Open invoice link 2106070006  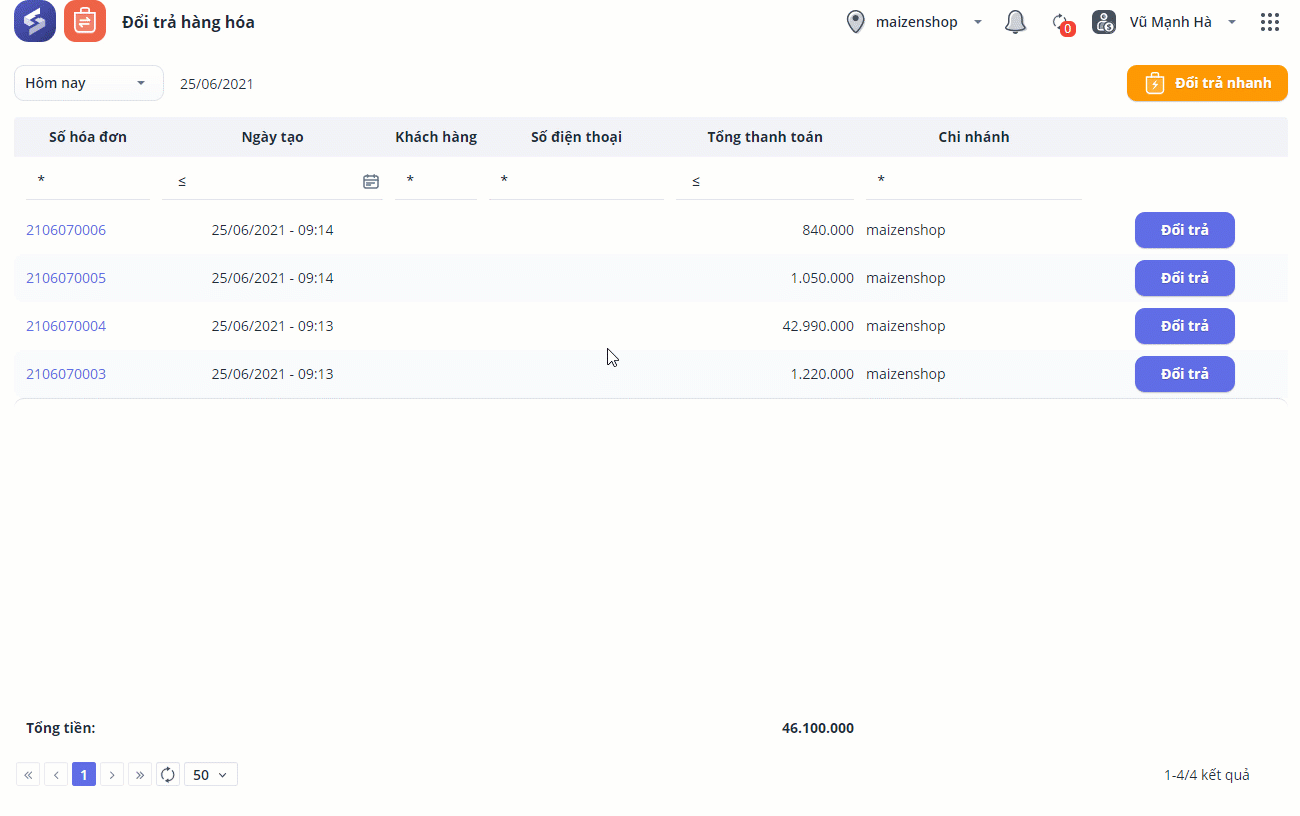point(66,230)
